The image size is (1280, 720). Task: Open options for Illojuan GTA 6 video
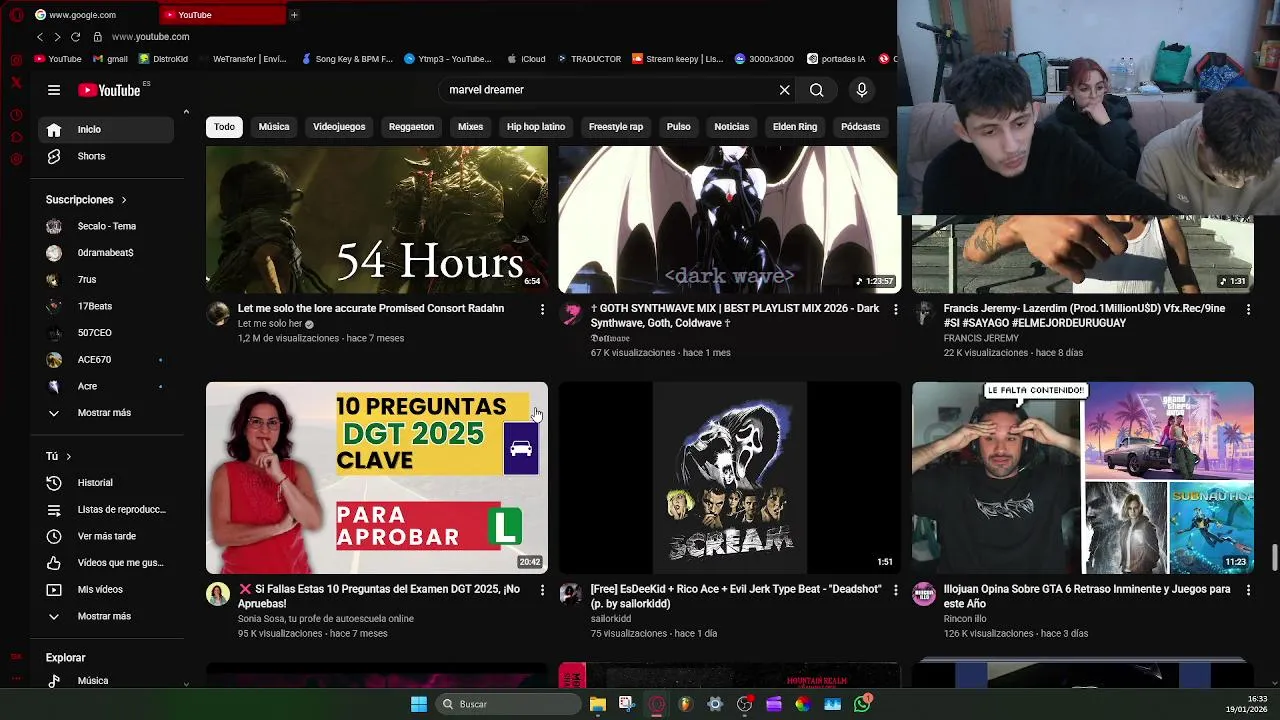pos(1248,591)
